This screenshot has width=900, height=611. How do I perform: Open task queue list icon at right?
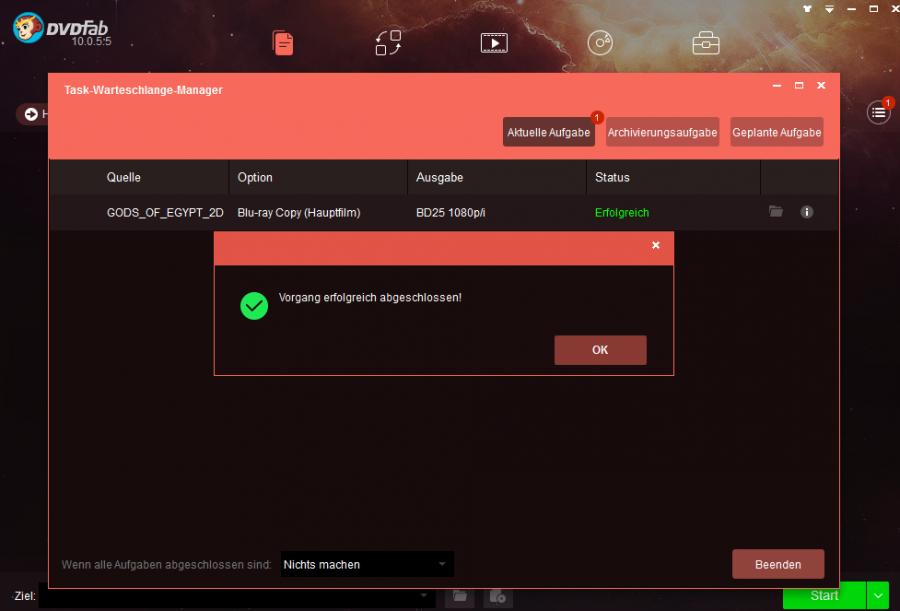tap(878, 113)
